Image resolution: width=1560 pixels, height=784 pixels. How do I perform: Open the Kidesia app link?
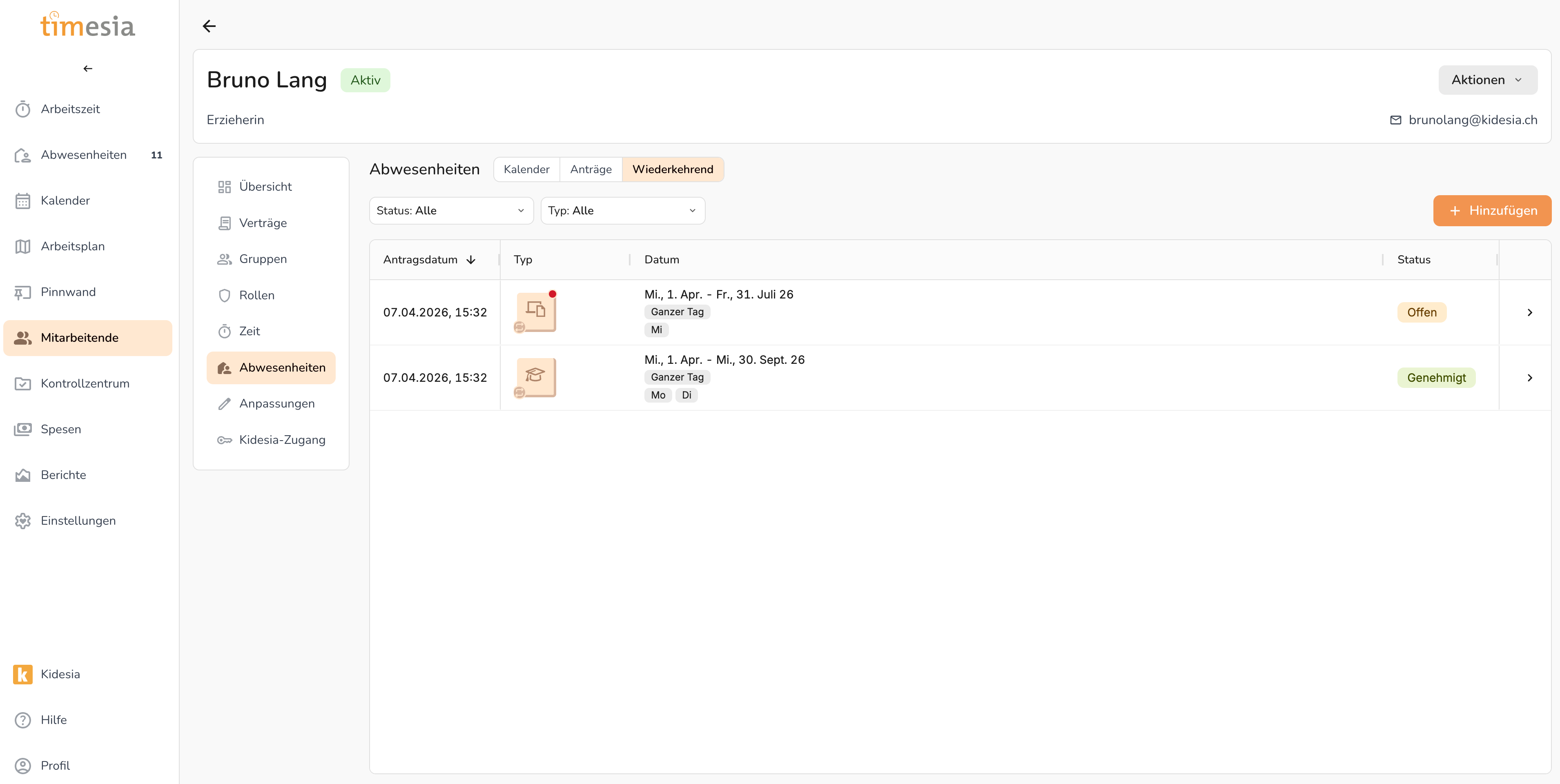click(x=60, y=674)
